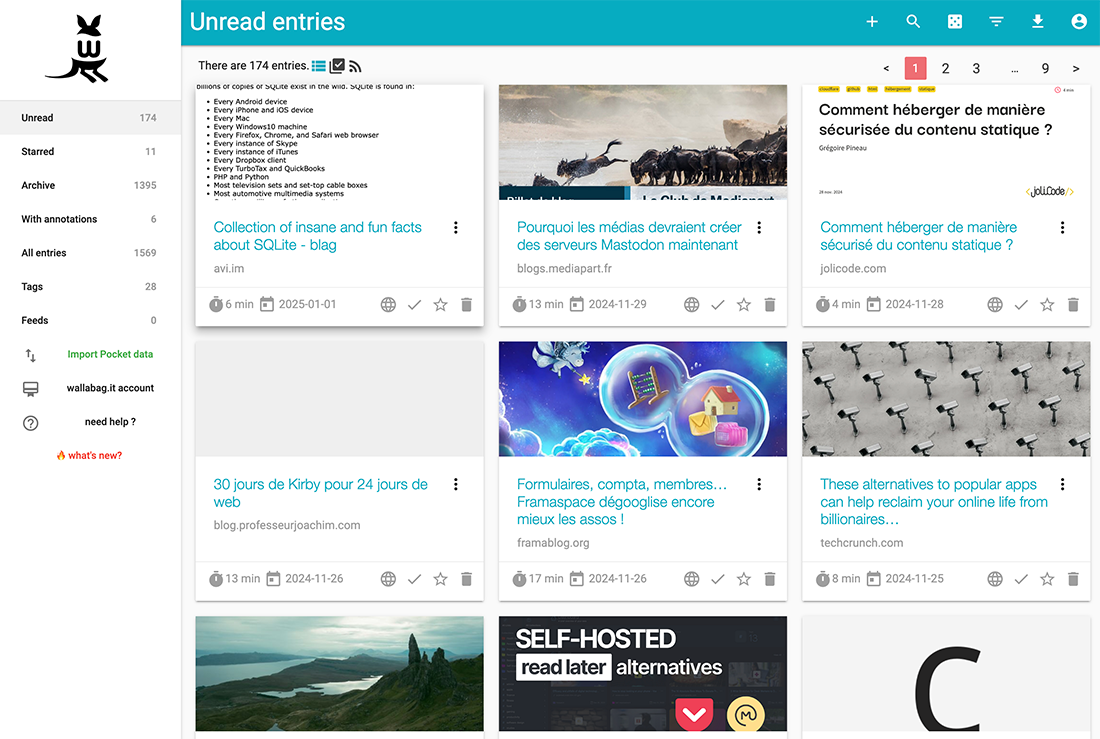This screenshot has width=1100, height=739.
Task: Star the jolicode.com article
Action: click(1047, 304)
